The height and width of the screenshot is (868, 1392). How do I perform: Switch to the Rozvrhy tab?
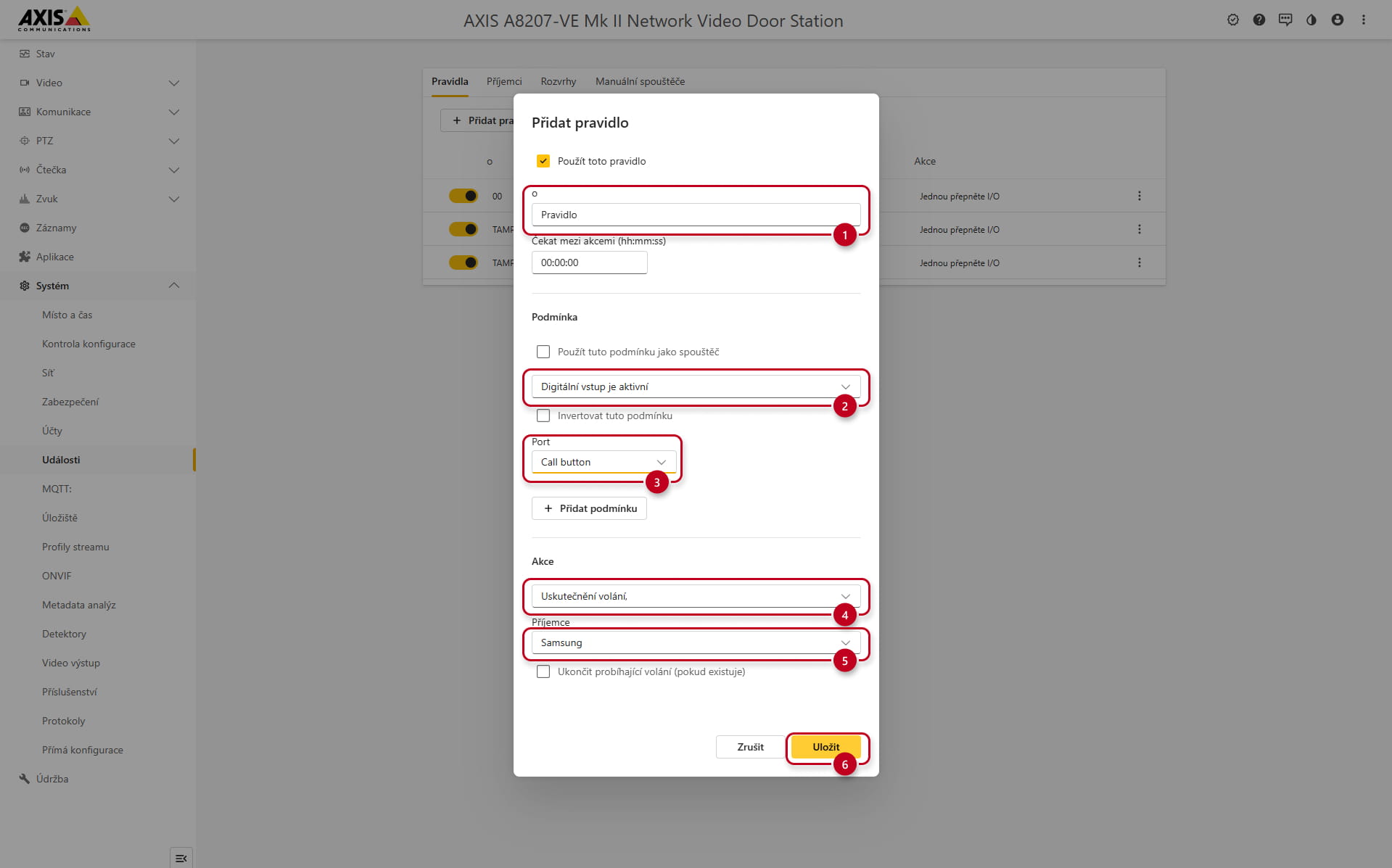(559, 81)
